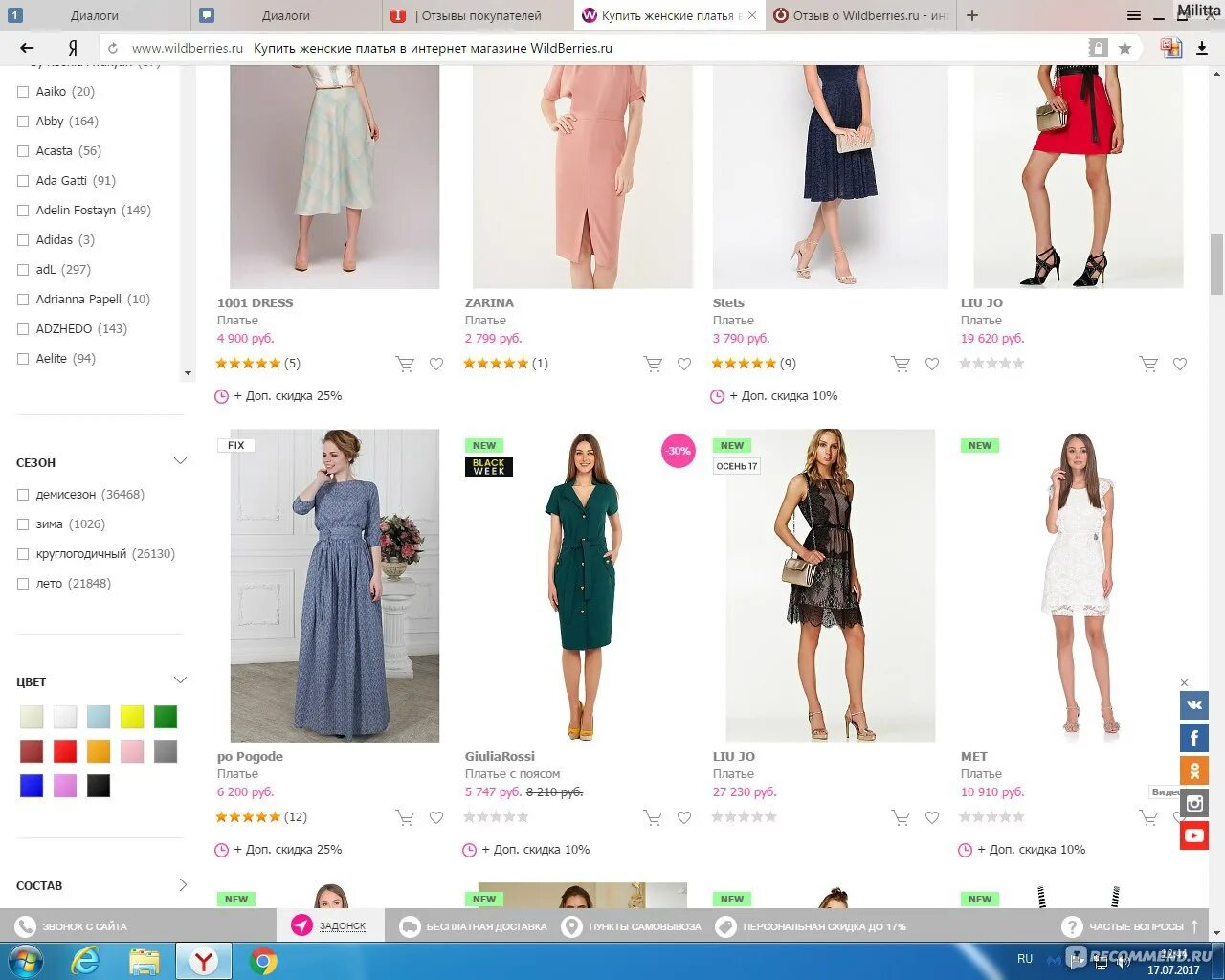This screenshot has height=980, width=1225.
Task: Open the Instagram social icon
Action: click(1194, 803)
